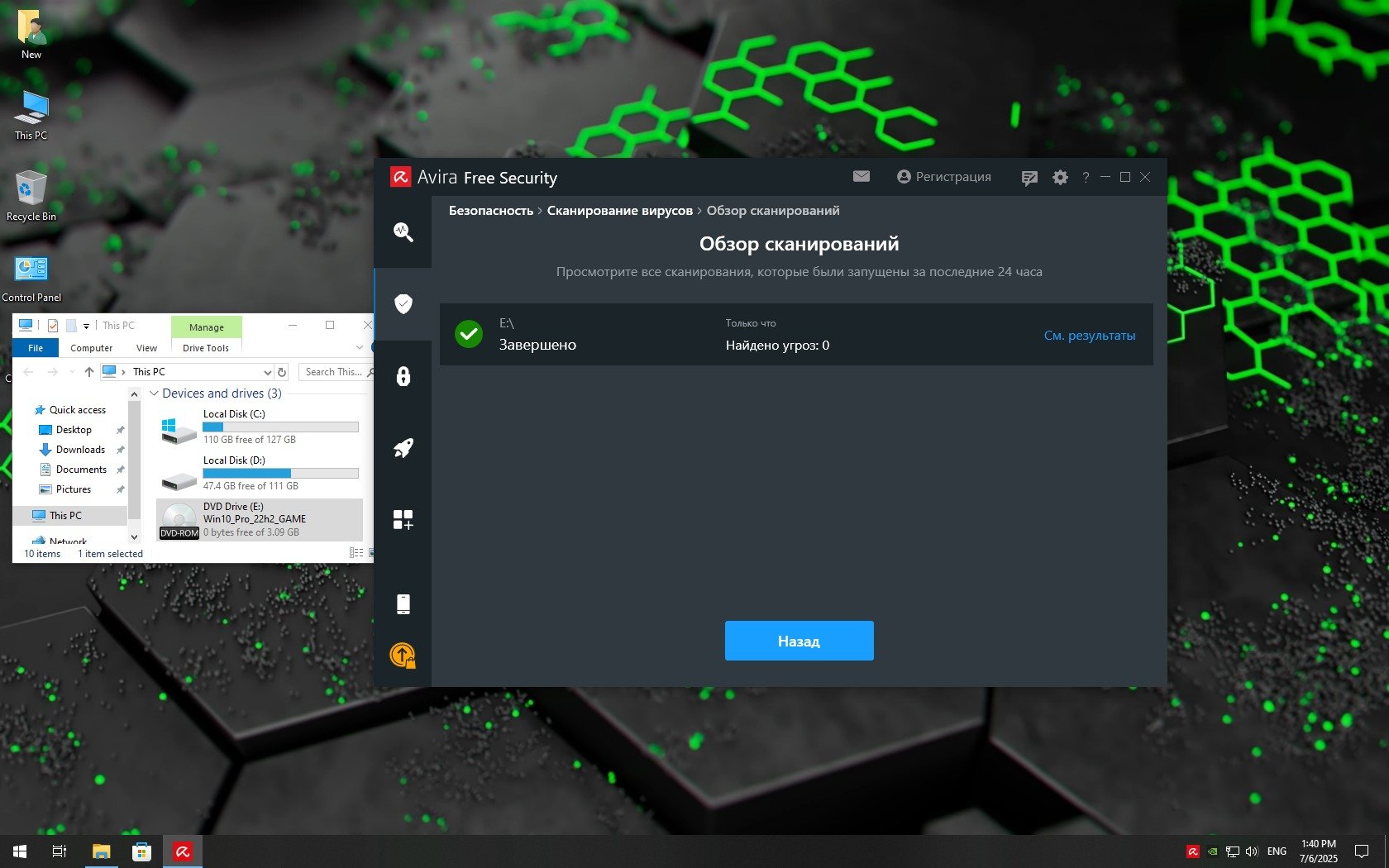This screenshot has height=868, width=1389.
Task: Open См. результаты scan results link
Action: coord(1090,335)
